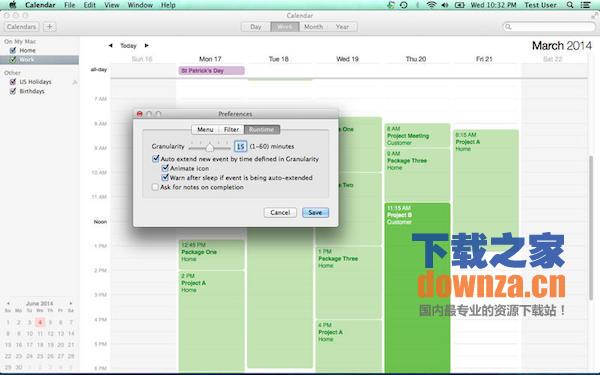Screen dimensions: 600x375
Task: Enable Ask for notes on completion
Action: click(x=155, y=187)
